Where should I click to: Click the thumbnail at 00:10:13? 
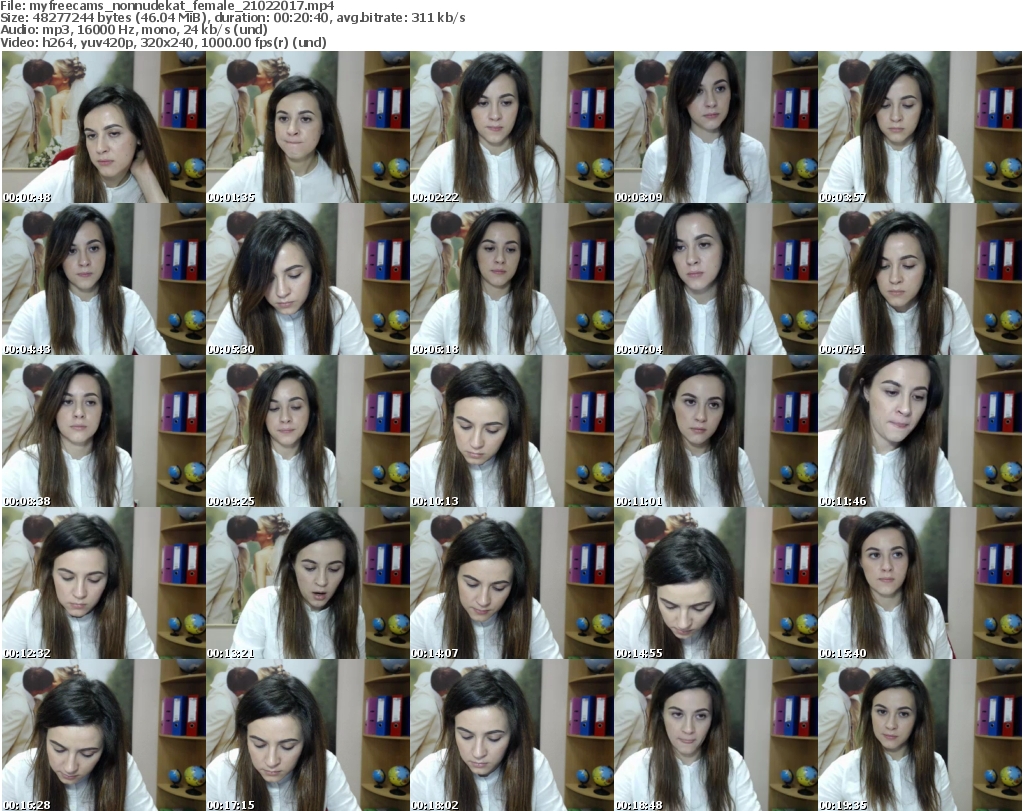[x=512, y=431]
